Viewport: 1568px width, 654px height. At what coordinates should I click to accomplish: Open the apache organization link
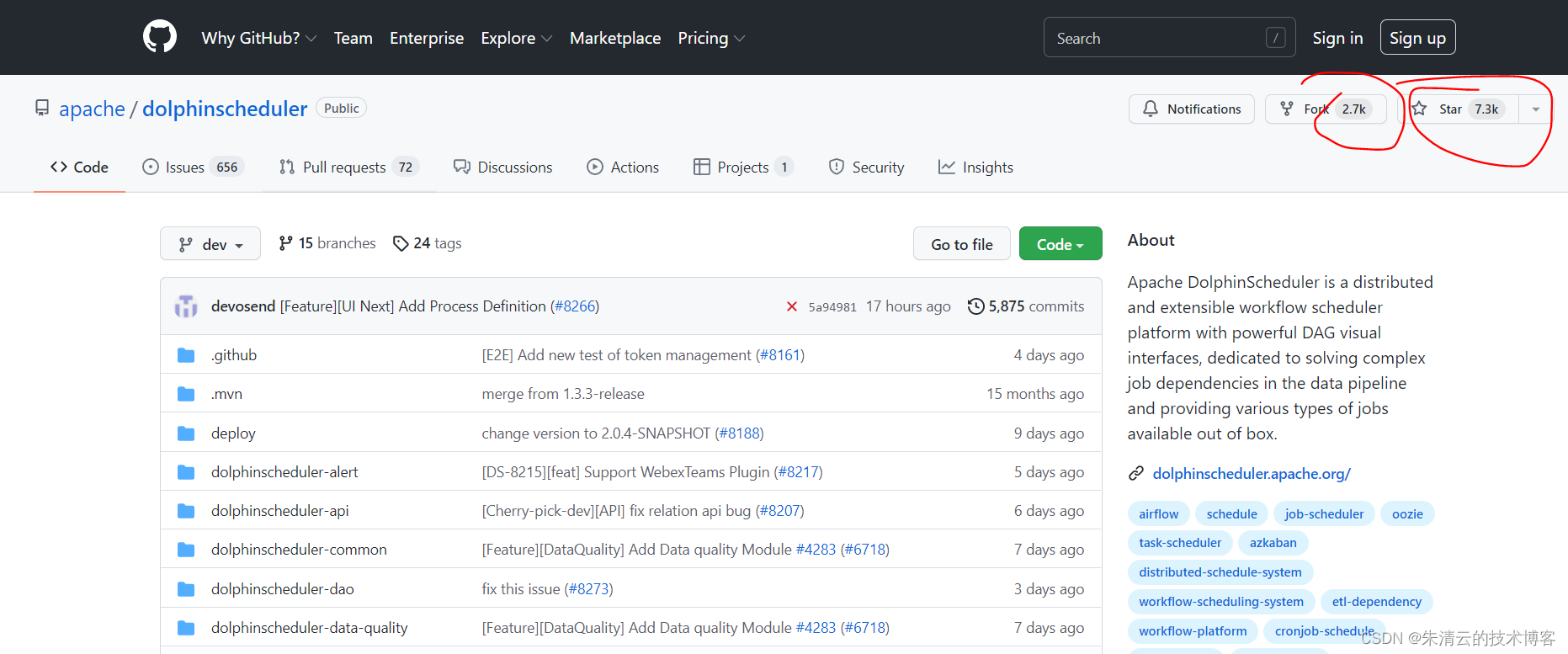click(92, 109)
